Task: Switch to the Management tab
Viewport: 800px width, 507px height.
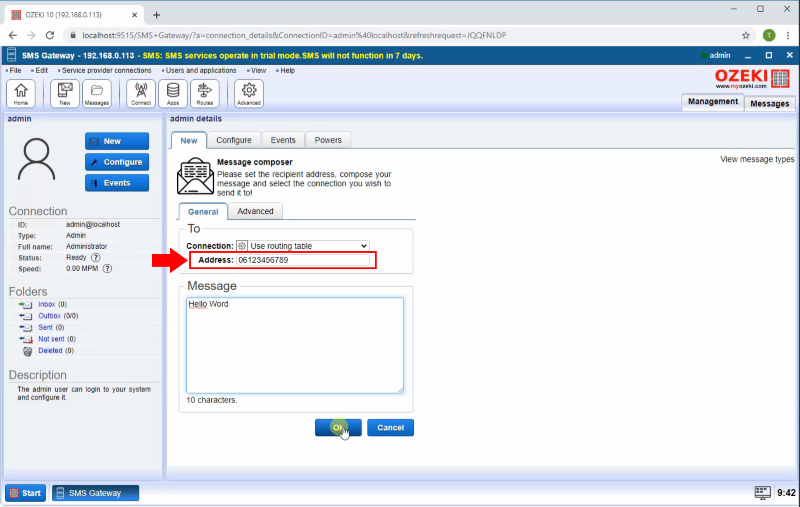Action: [713, 102]
